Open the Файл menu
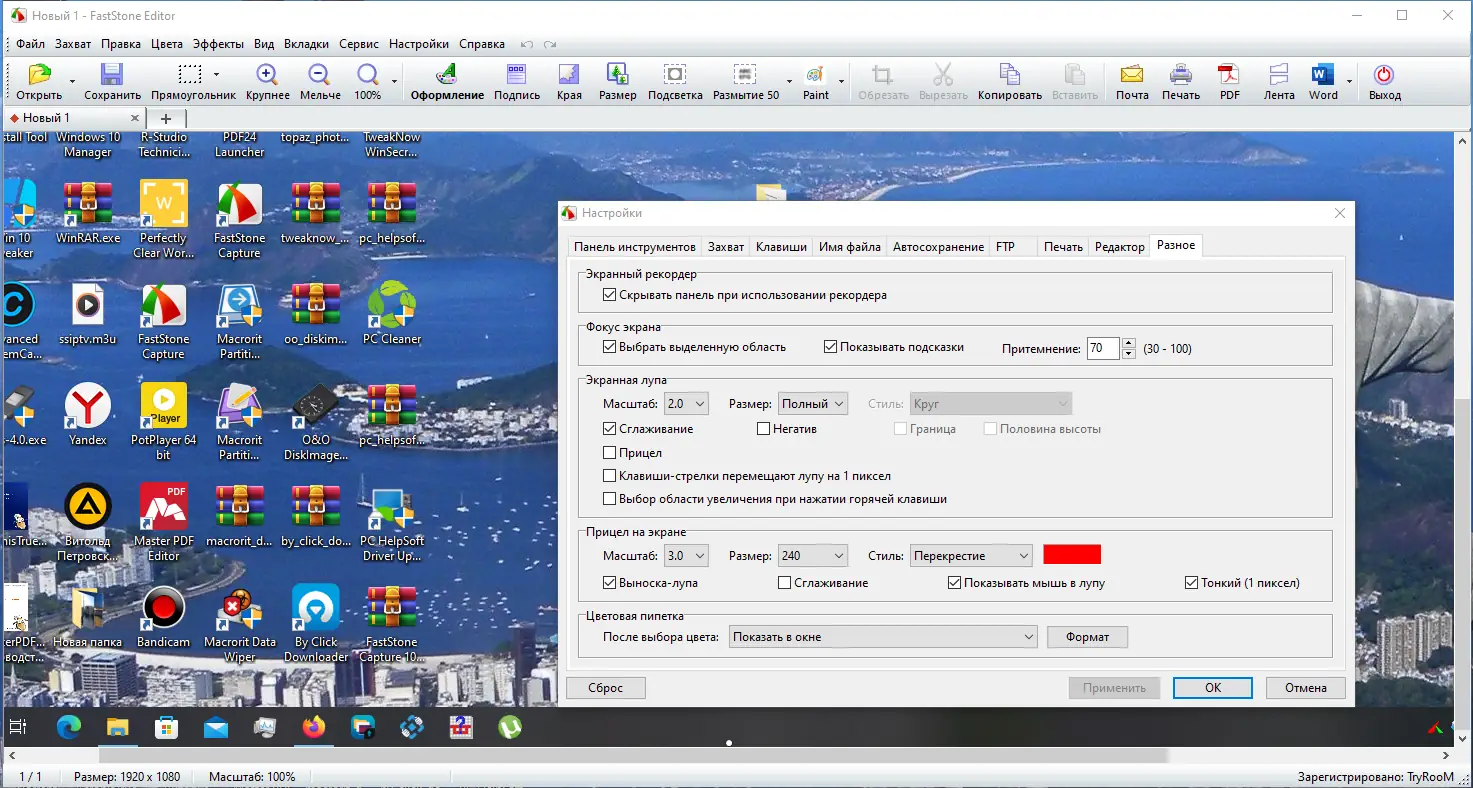This screenshot has width=1473, height=788. (30, 44)
